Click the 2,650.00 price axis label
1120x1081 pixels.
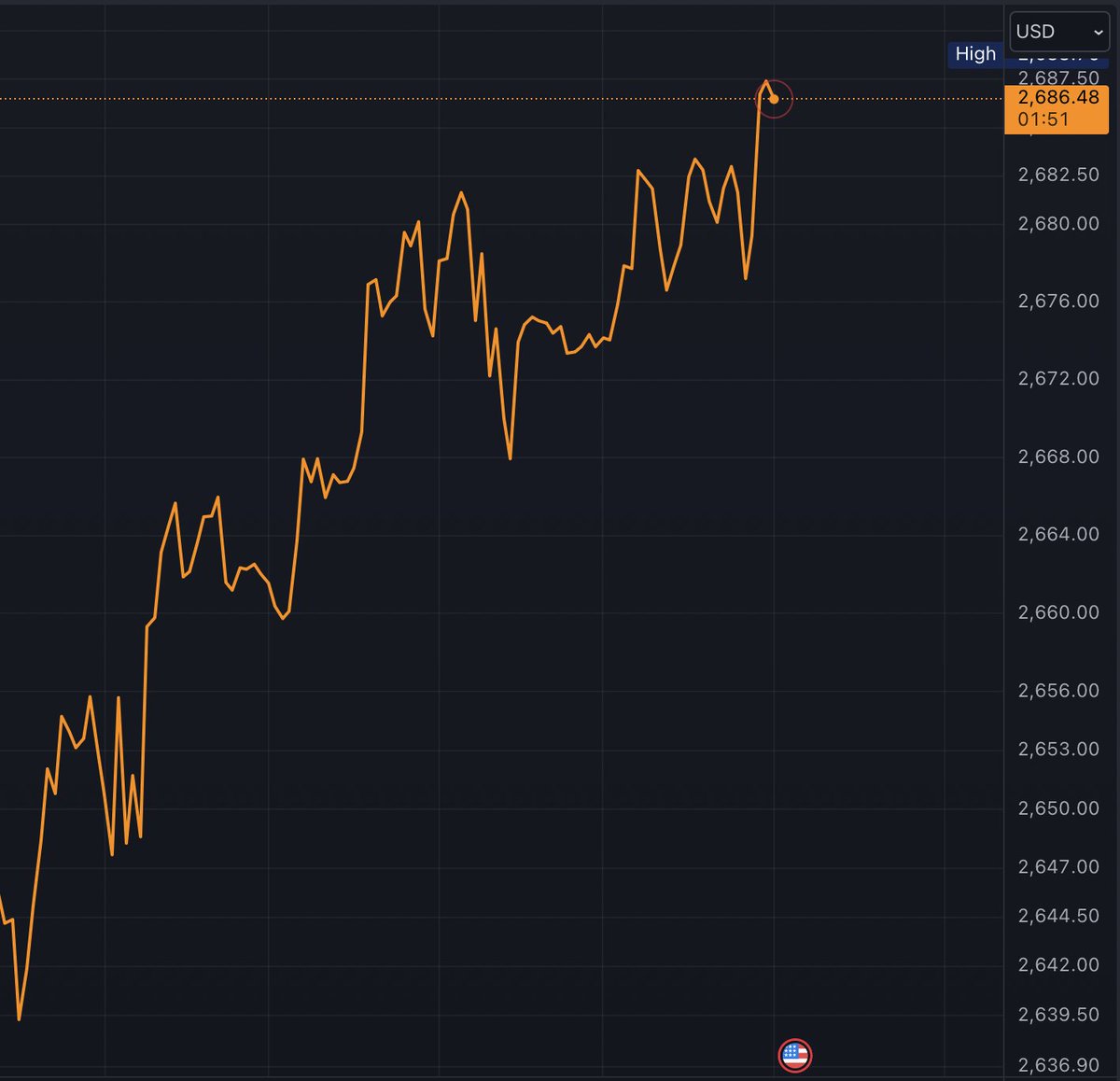[1058, 808]
